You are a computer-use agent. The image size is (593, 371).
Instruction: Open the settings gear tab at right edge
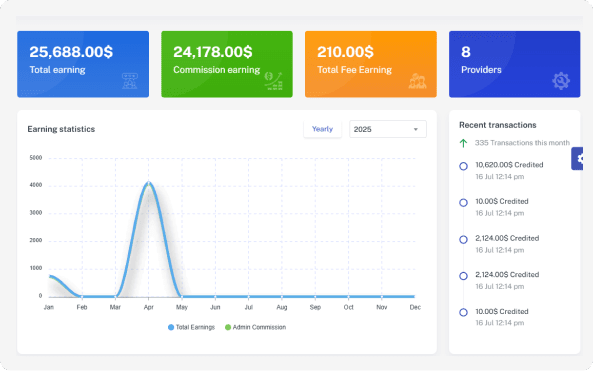pos(577,159)
